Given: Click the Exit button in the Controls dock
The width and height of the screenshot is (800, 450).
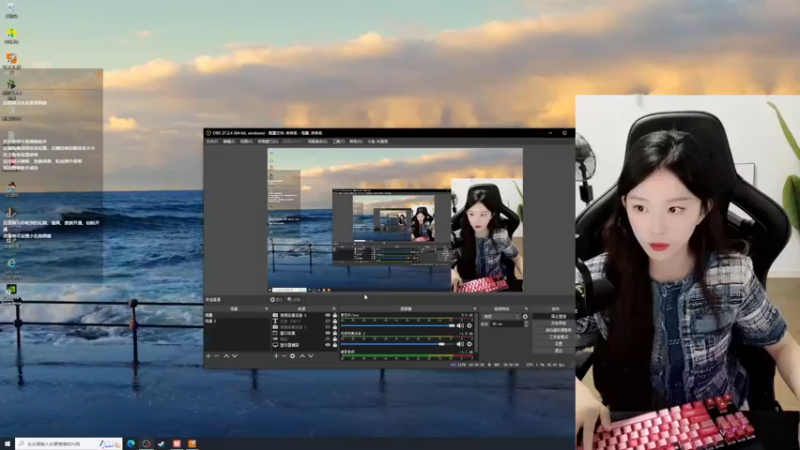Looking at the screenshot, I should [555, 351].
